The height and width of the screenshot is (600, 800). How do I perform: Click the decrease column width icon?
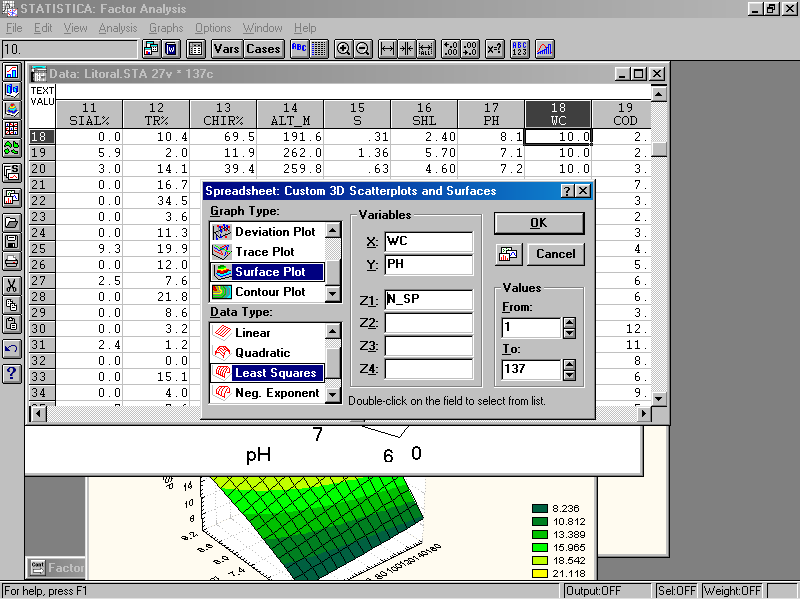[x=407, y=49]
